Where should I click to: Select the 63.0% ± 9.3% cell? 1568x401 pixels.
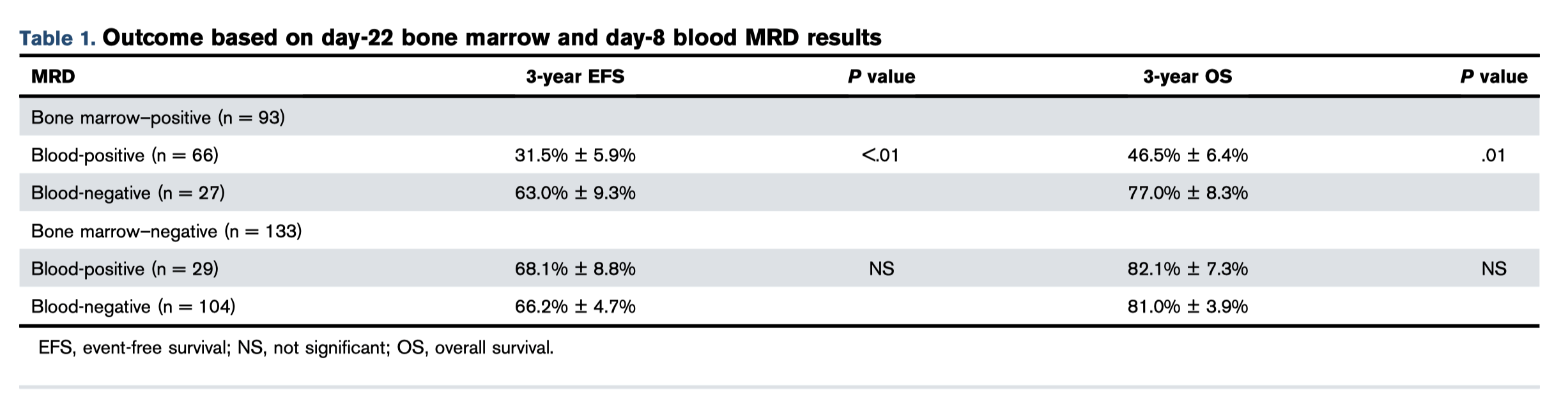[575, 193]
